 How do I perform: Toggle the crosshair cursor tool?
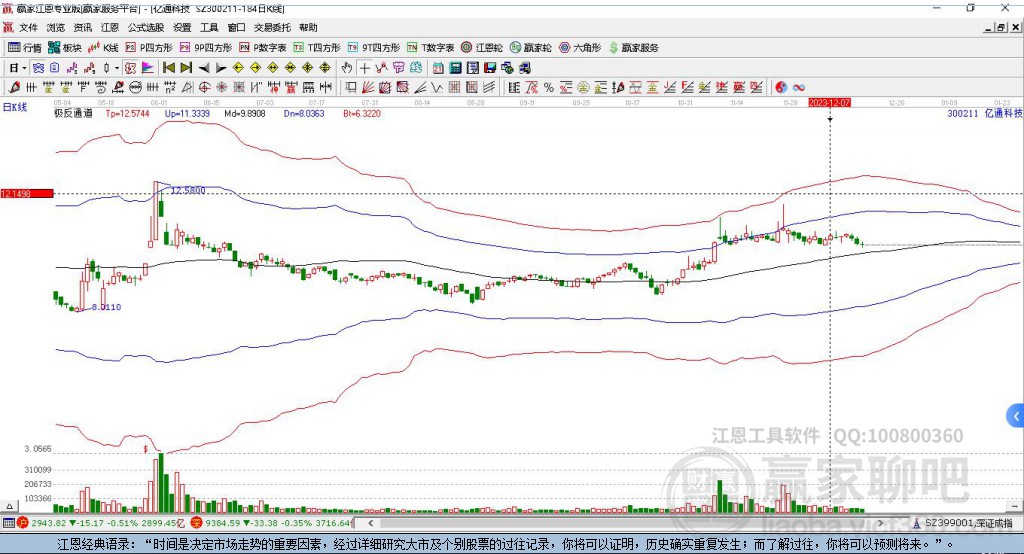tap(364, 68)
